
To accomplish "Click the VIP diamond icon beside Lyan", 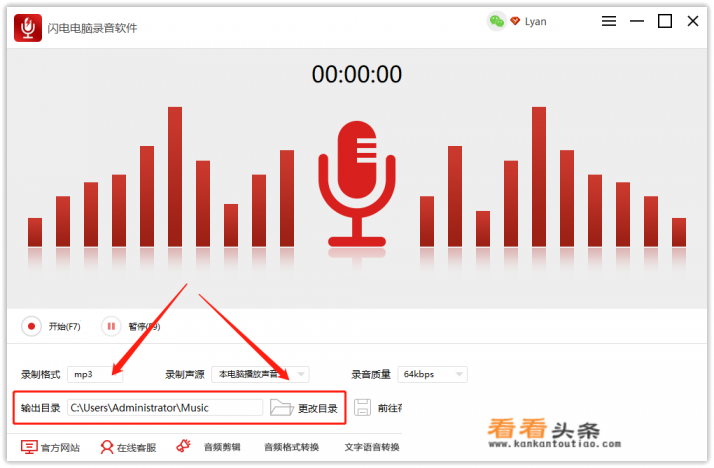I will 515,21.
